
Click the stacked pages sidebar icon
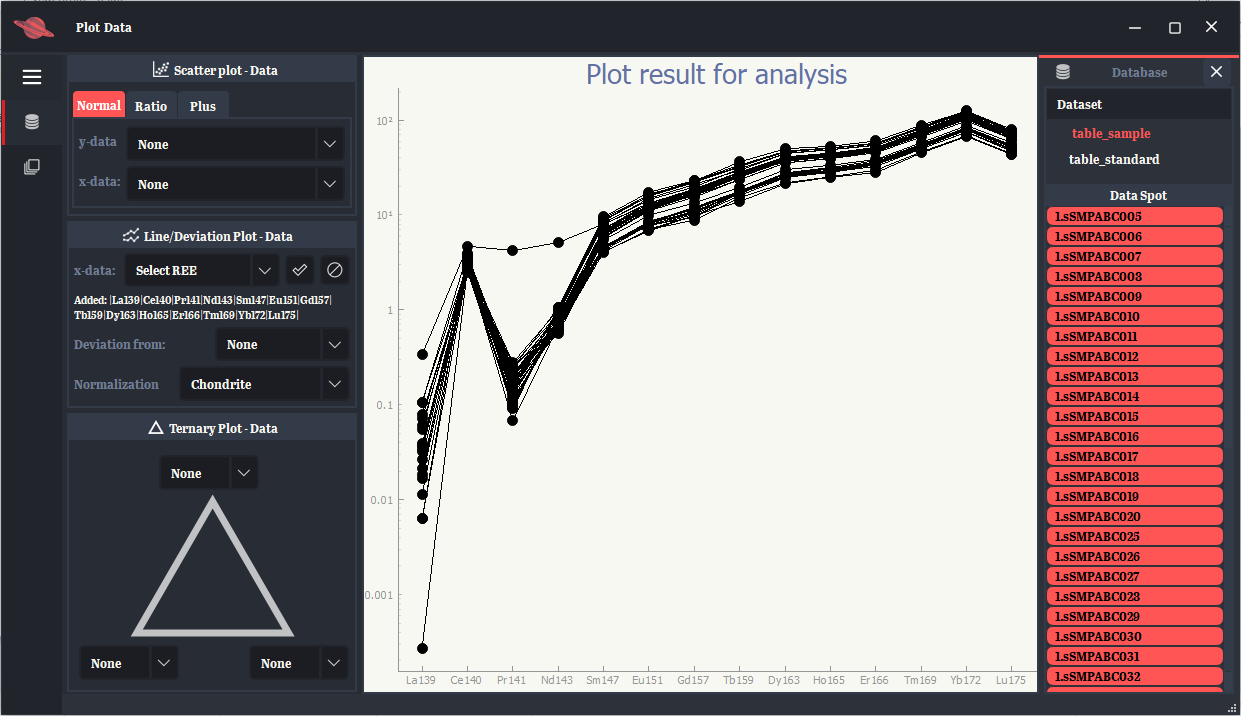32,167
